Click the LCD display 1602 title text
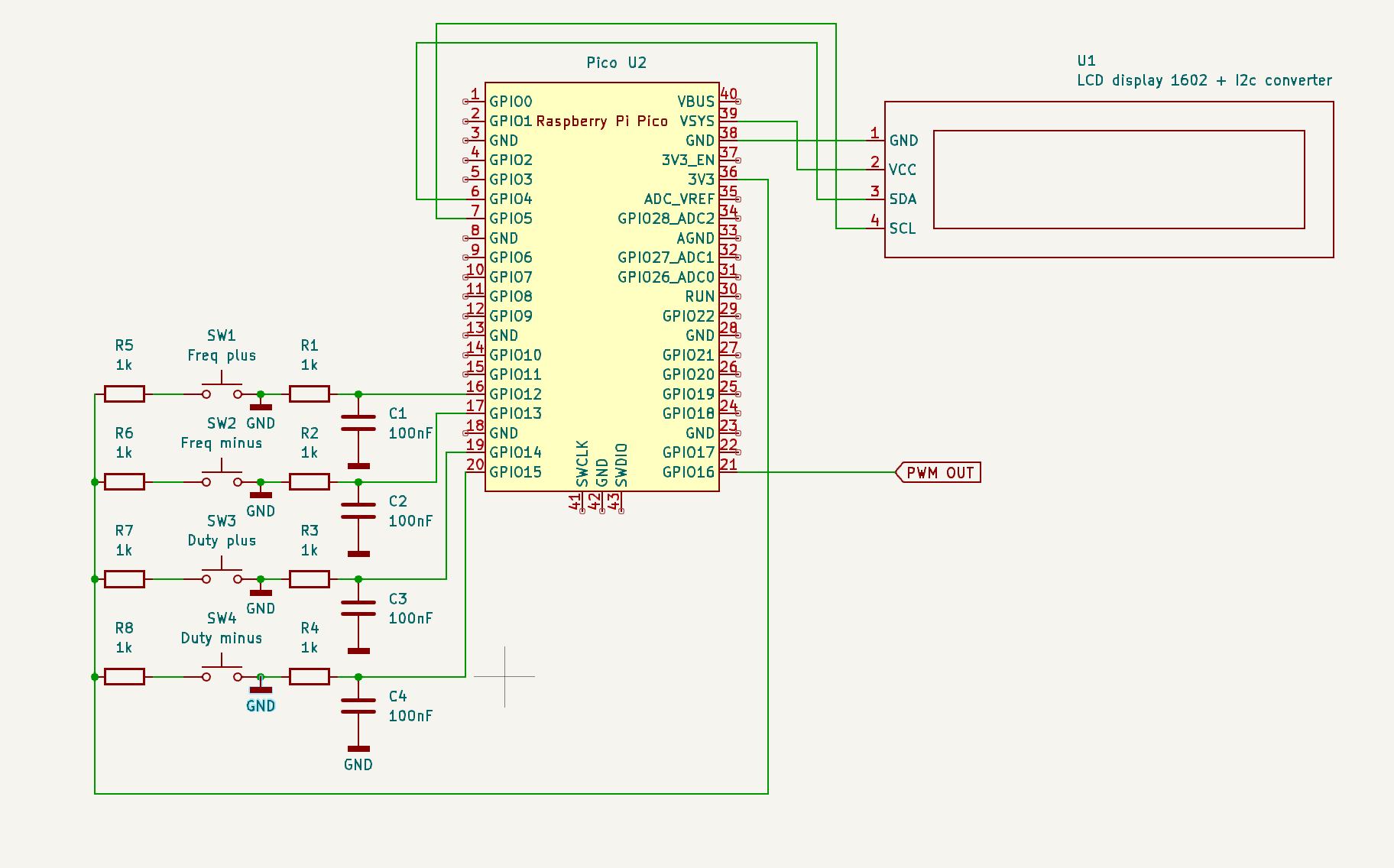Image resolution: width=1394 pixels, height=868 pixels. [x=1204, y=79]
